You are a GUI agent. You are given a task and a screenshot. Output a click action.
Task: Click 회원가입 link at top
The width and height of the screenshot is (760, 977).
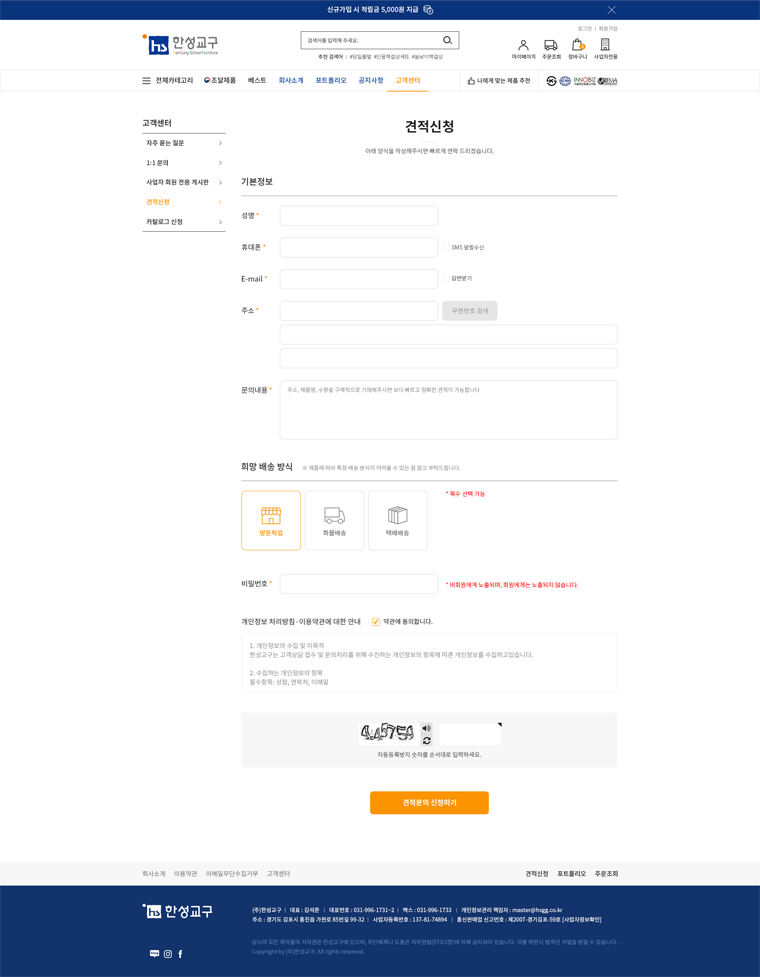(x=608, y=29)
